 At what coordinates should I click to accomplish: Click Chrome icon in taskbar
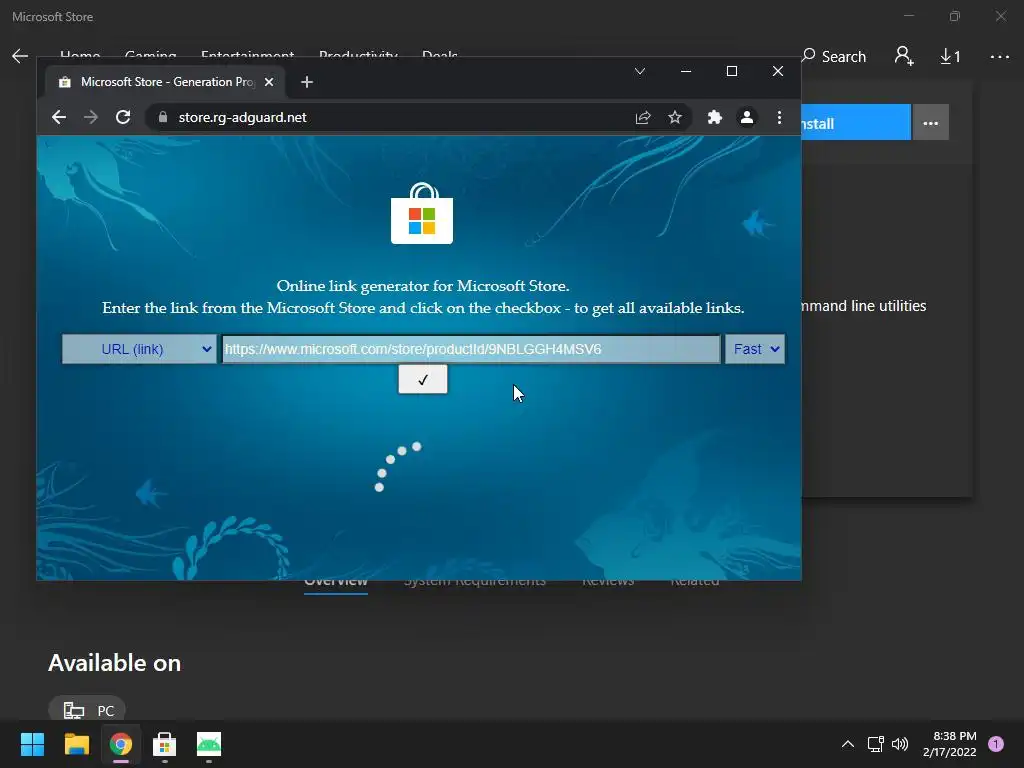pyautogui.click(x=121, y=744)
